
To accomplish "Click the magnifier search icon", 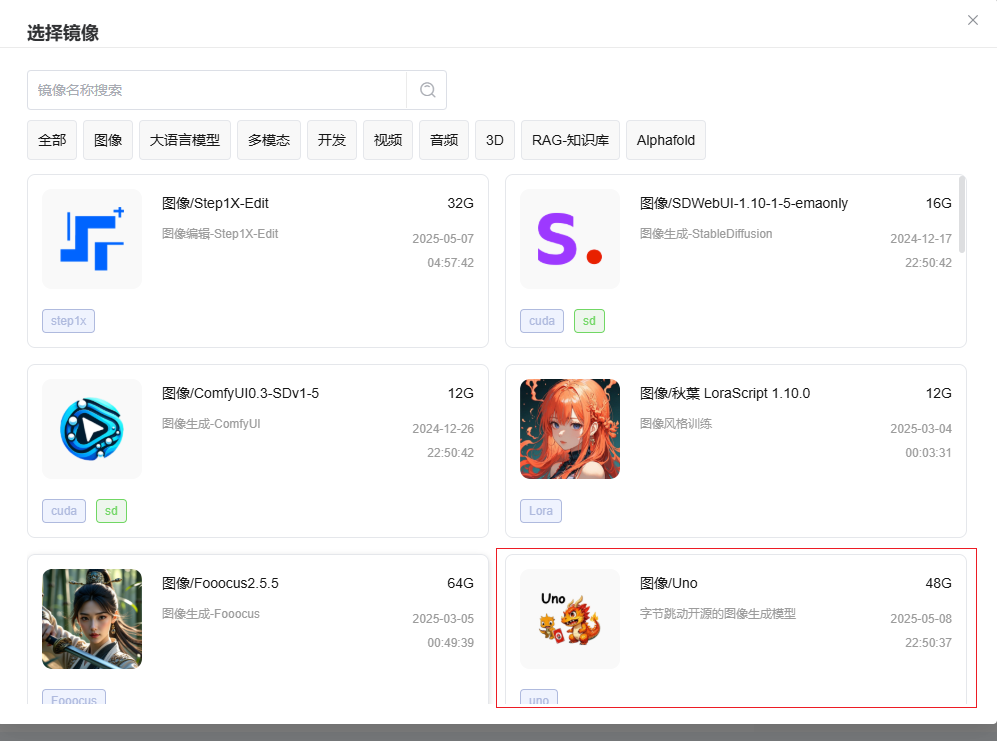I will pyautogui.click(x=427, y=90).
